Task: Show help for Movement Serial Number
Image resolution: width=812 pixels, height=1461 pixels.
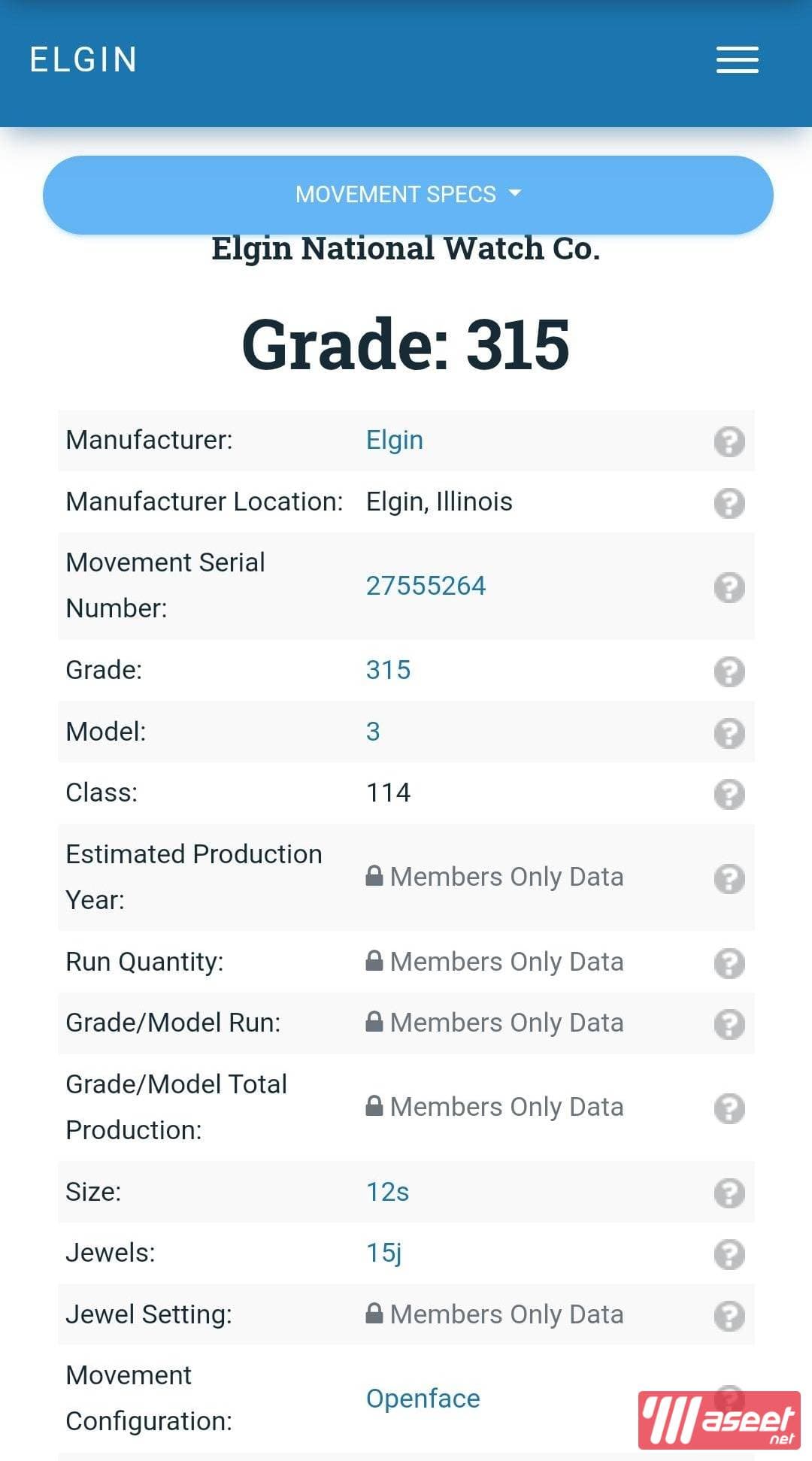Action: coord(729,587)
